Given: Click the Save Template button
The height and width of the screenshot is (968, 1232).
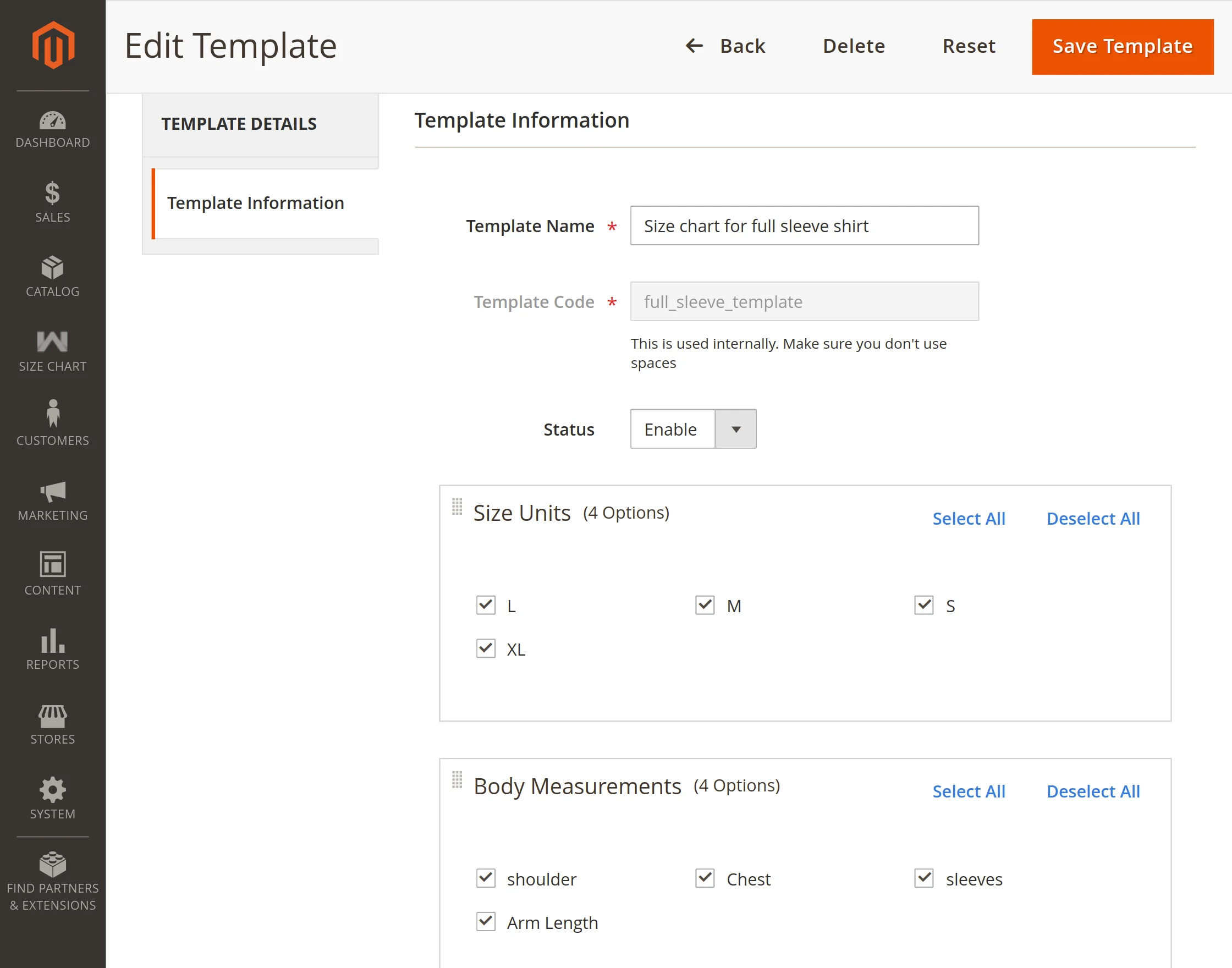Looking at the screenshot, I should (x=1122, y=46).
